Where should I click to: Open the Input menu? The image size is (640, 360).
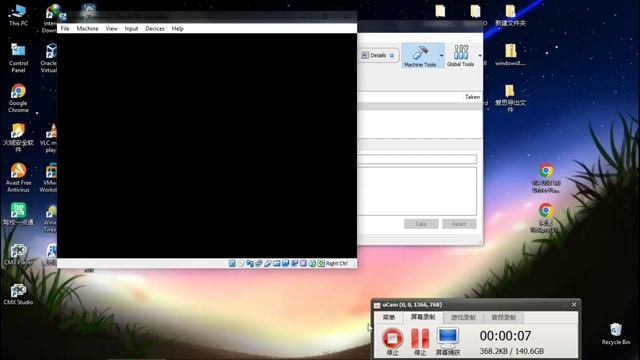click(131, 29)
